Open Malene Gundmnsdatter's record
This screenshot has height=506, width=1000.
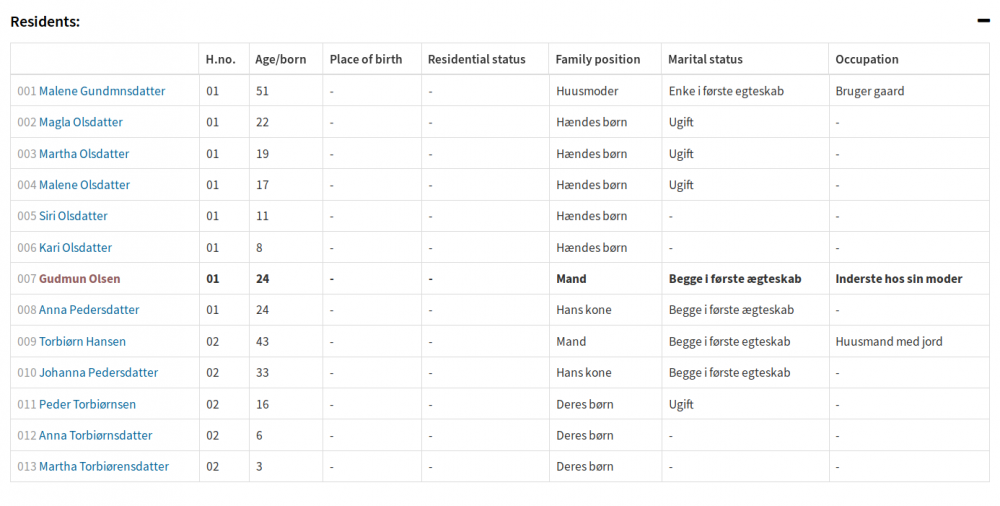(x=101, y=91)
